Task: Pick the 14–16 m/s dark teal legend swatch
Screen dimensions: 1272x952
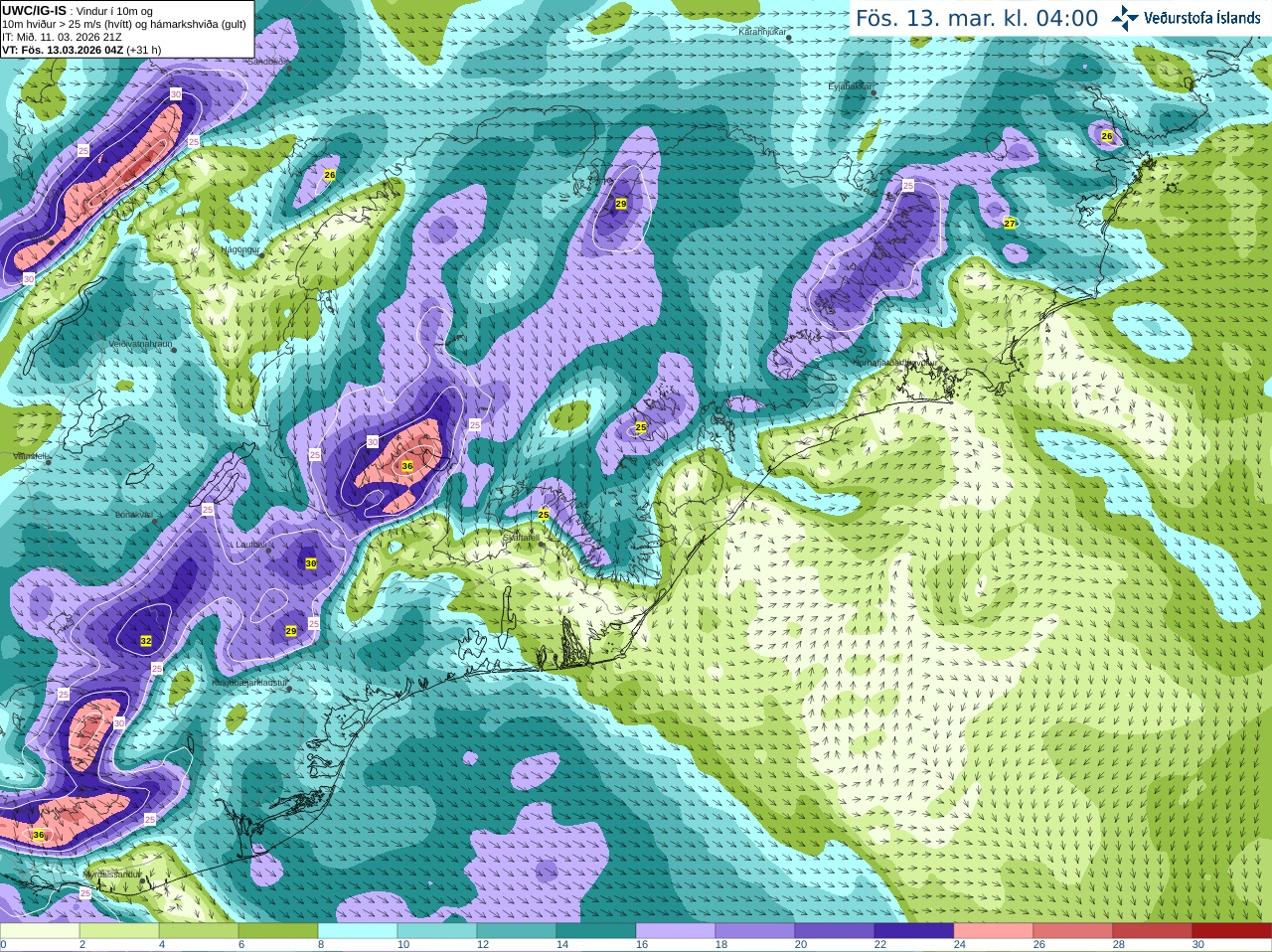Action: point(596,931)
